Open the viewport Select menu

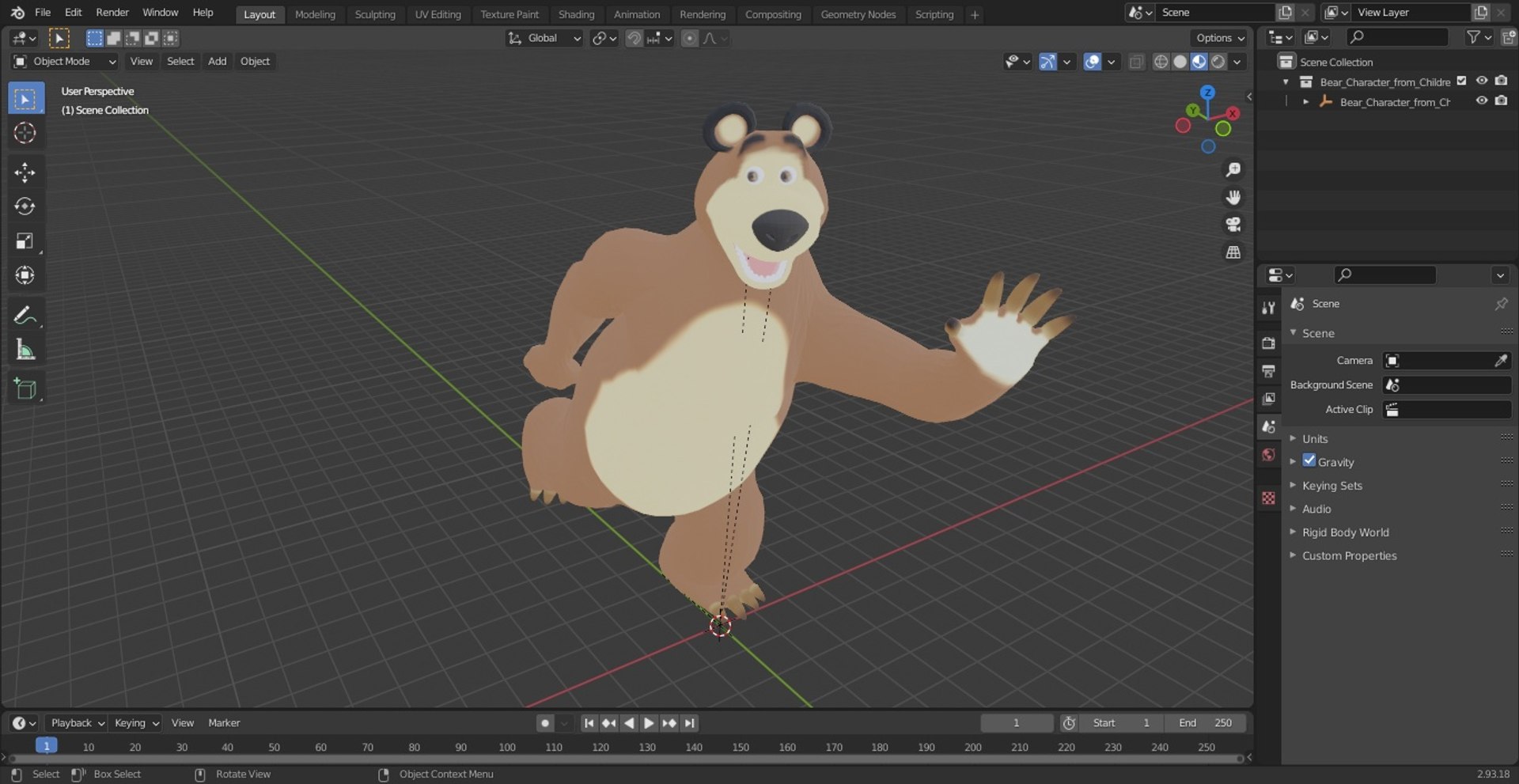pos(180,62)
